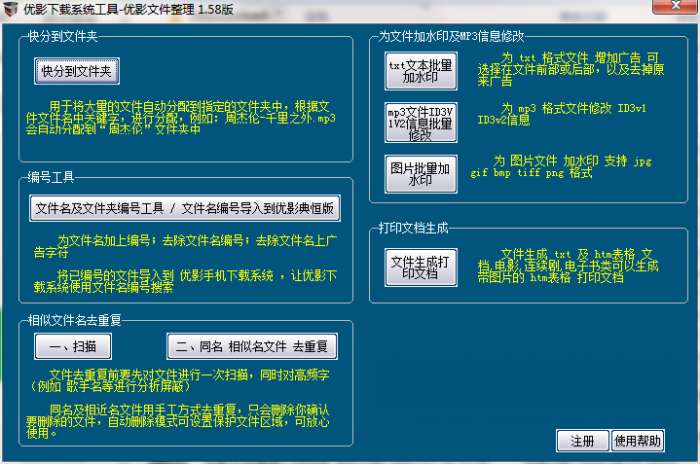The image size is (700, 464).
Task: Click the description text mentioning 周杰伦-千里之外.mp3
Action: click(x=181, y=118)
